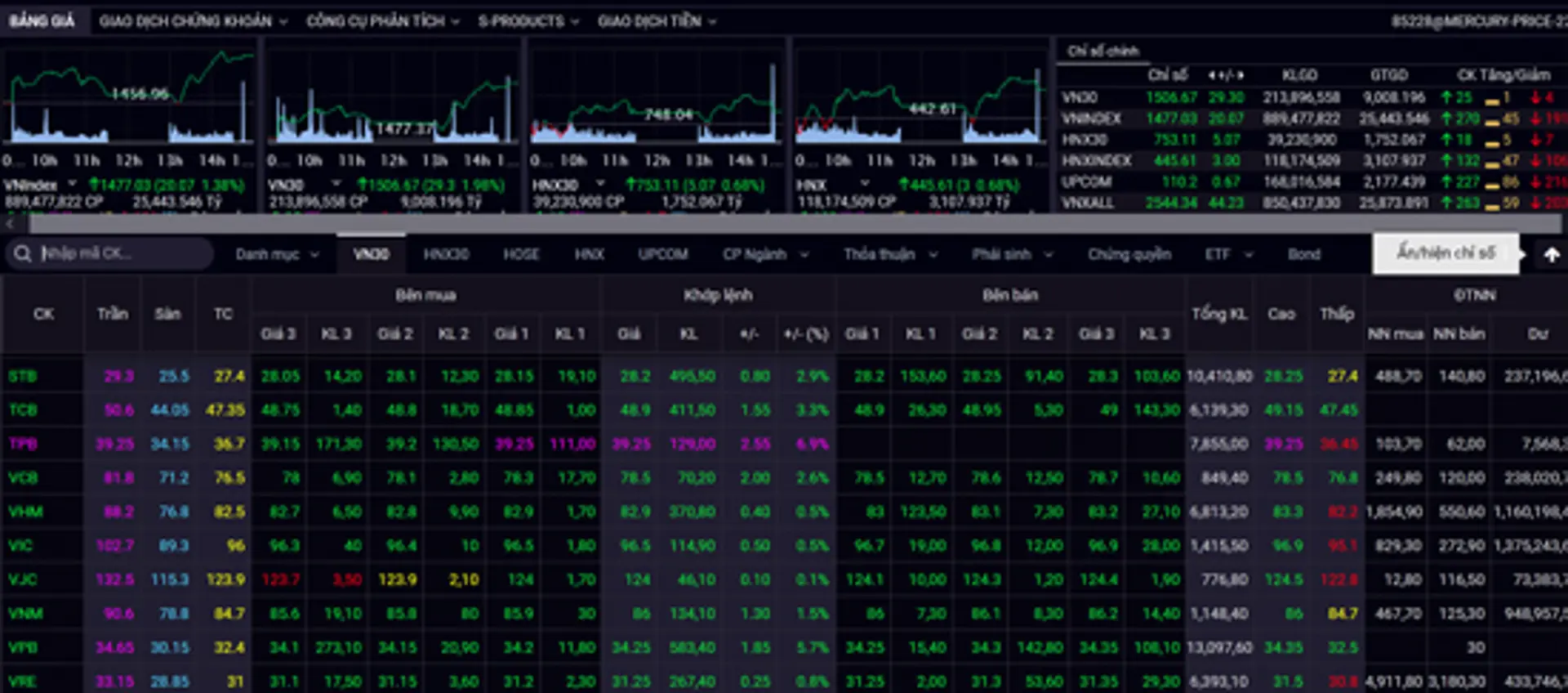Click the VNXALL row in index table
Screen dimensions: 1568x693
1312,202
